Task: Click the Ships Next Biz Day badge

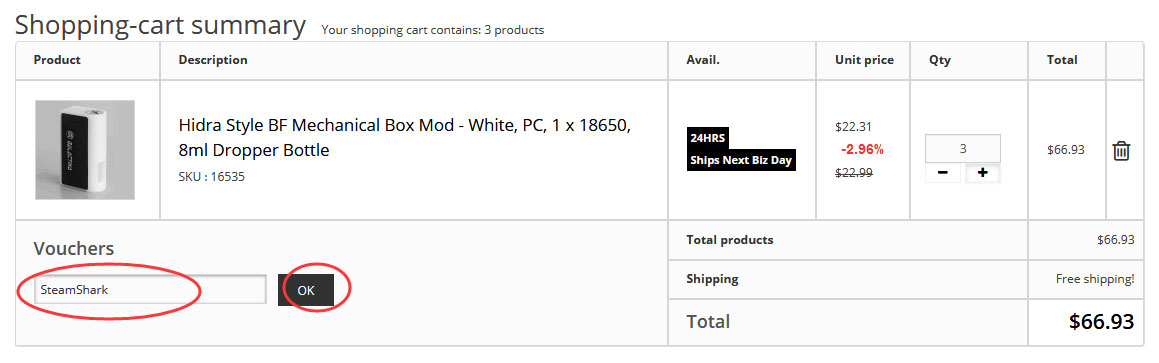Action: [x=741, y=160]
